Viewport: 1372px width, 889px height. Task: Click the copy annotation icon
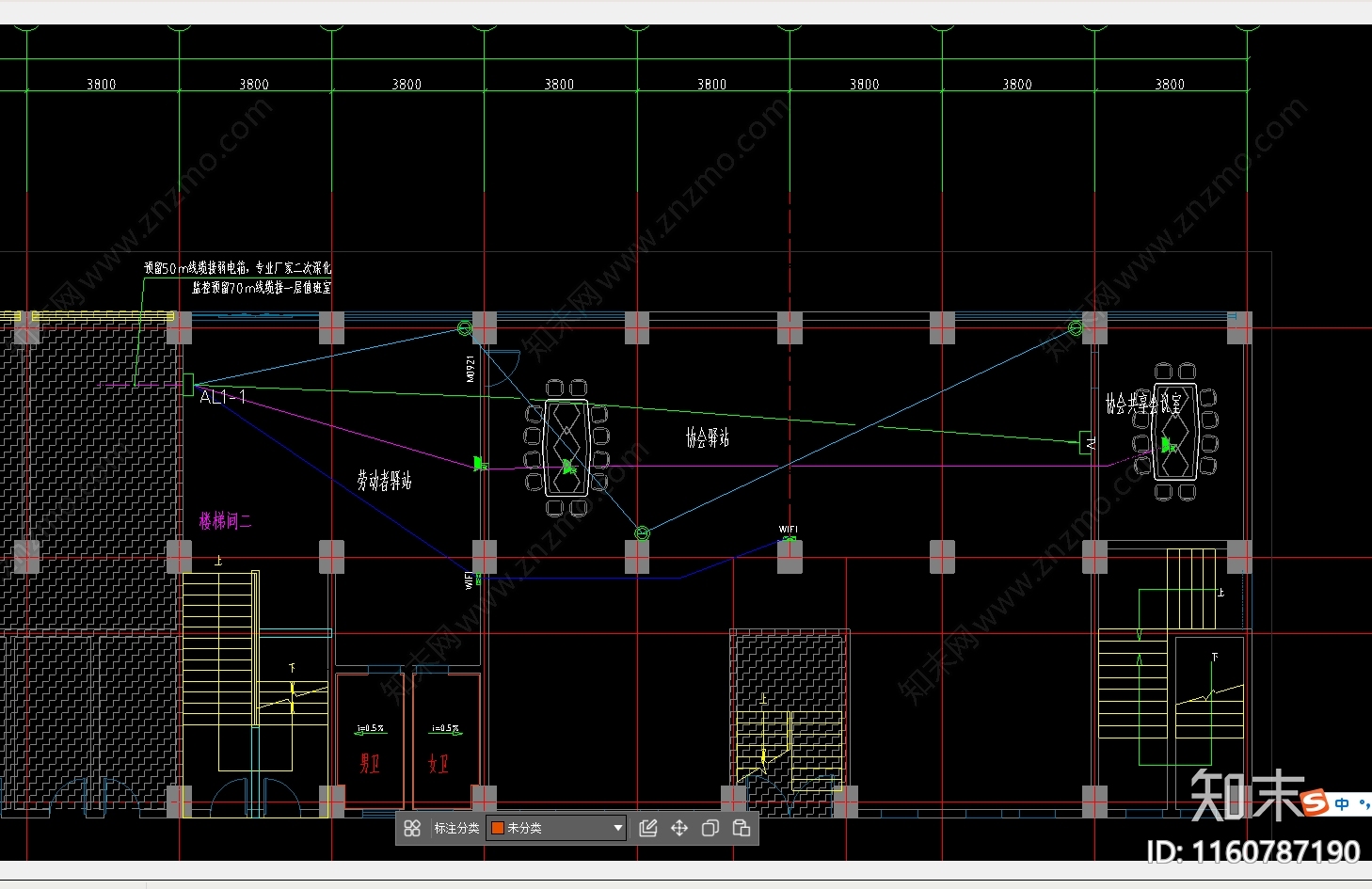[710, 828]
